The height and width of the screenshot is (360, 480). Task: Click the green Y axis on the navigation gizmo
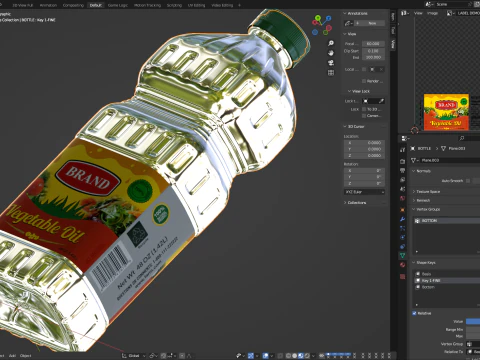(318, 17)
